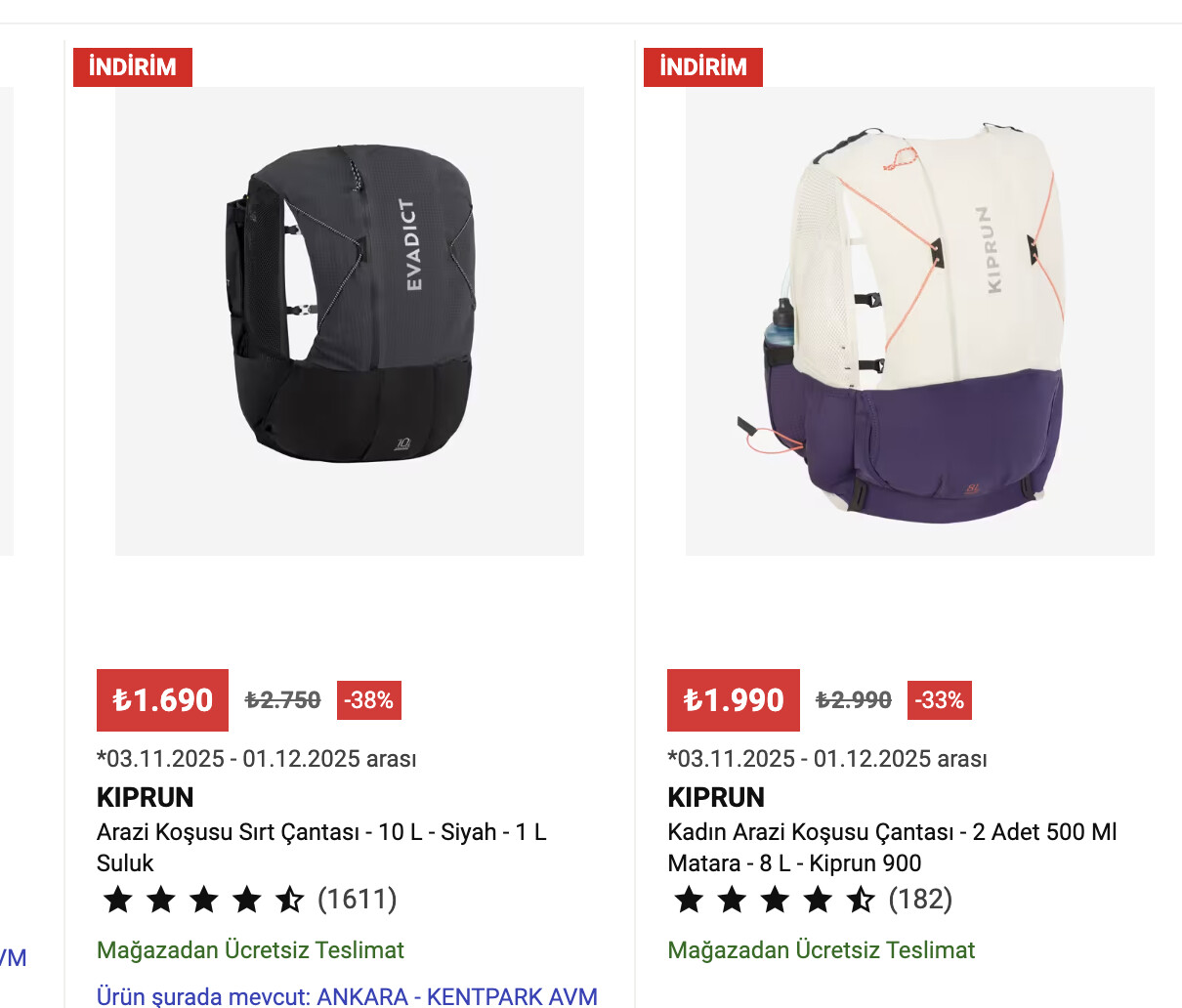Click the star rating with 1611 reviews
The image size is (1182, 1008).
pyautogui.click(x=203, y=899)
